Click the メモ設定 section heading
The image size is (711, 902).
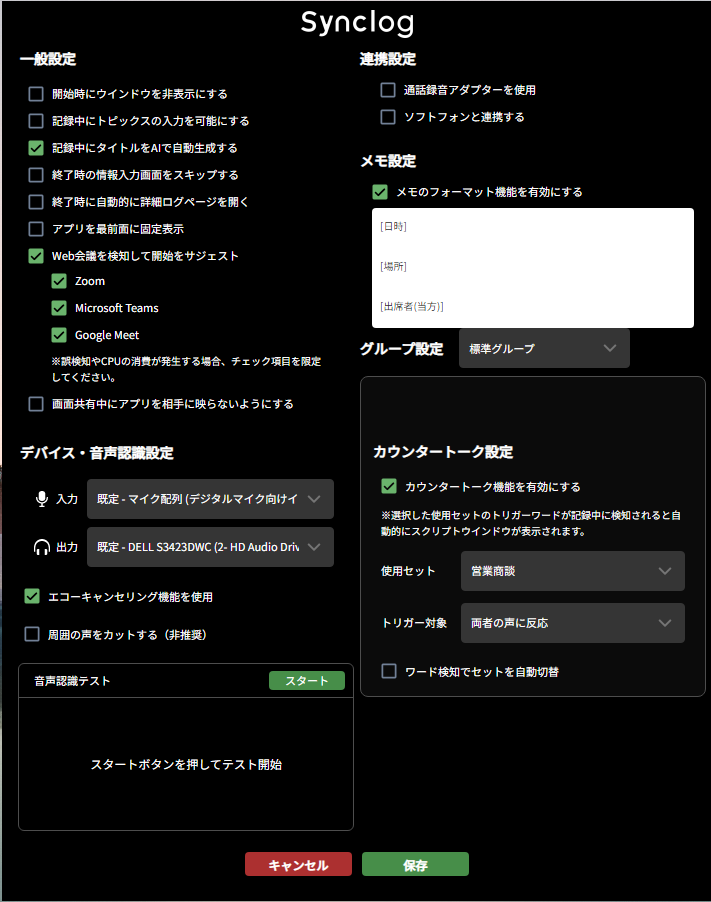(x=388, y=161)
